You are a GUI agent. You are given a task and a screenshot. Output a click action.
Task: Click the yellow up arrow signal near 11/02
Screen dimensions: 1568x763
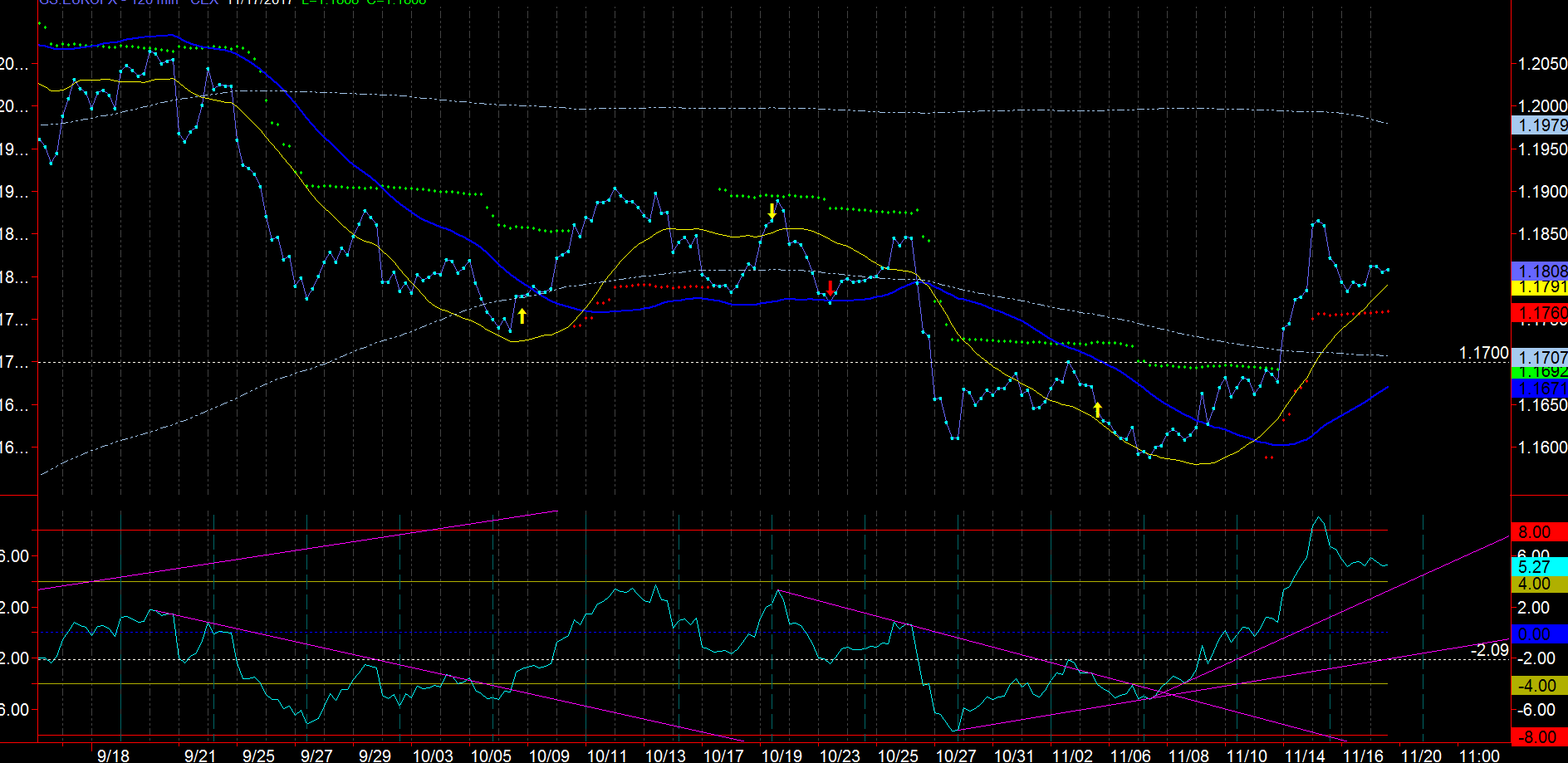tap(1097, 409)
